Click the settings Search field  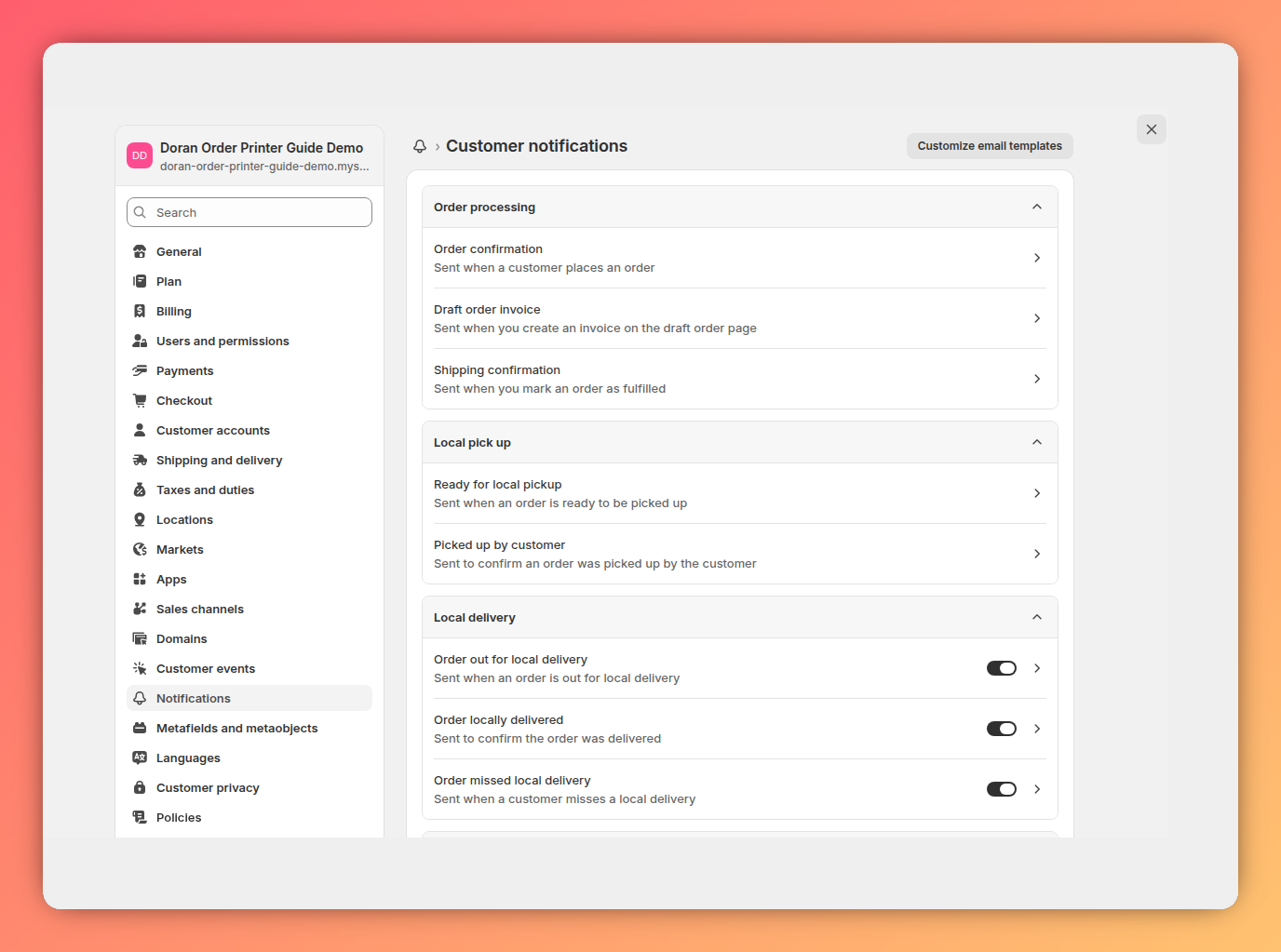point(249,212)
